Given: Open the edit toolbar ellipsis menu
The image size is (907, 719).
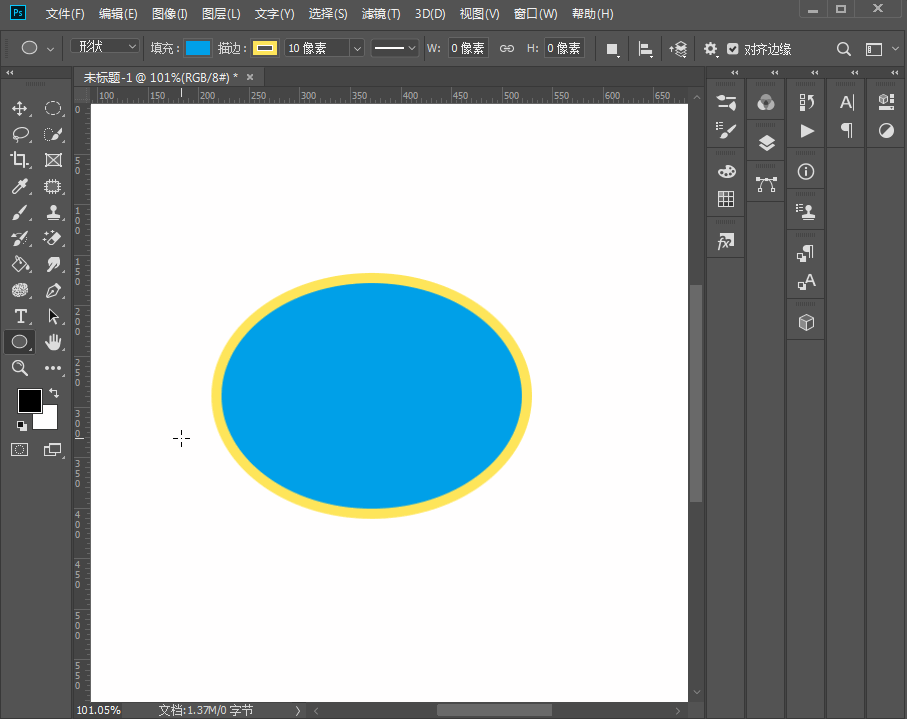Looking at the screenshot, I should tap(53, 368).
